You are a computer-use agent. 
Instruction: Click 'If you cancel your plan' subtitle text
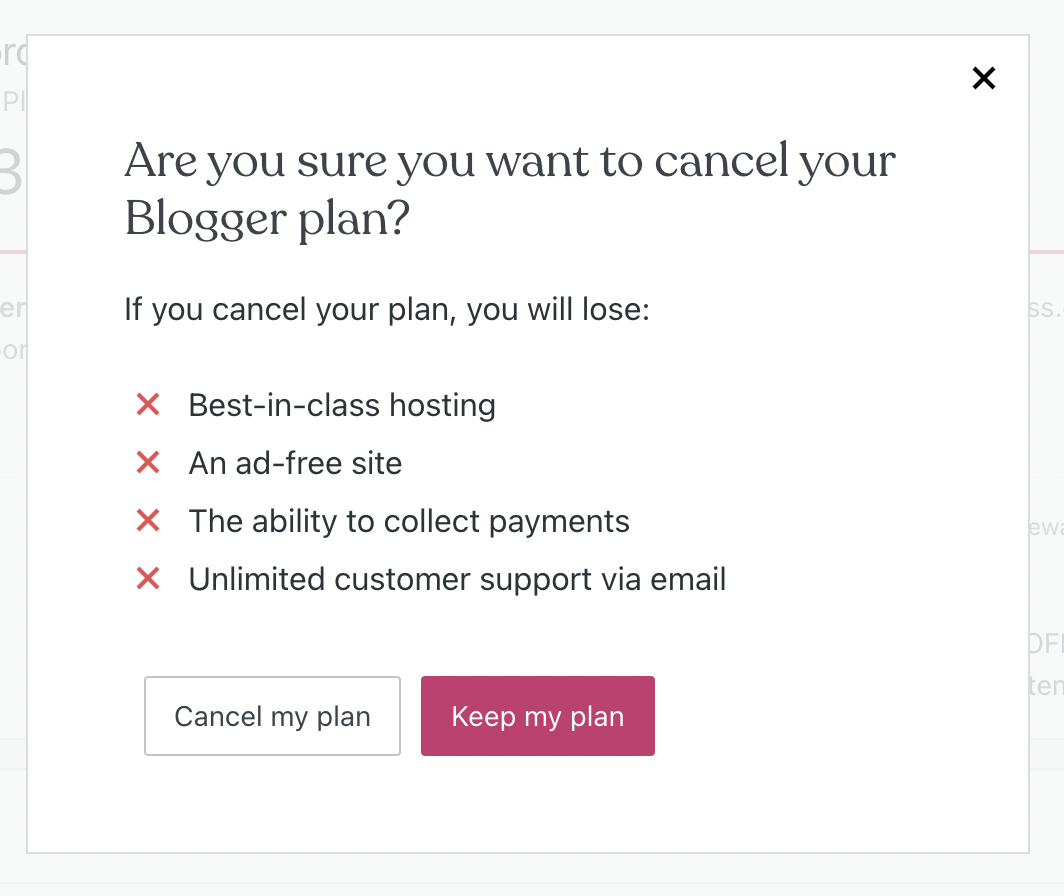(x=387, y=309)
